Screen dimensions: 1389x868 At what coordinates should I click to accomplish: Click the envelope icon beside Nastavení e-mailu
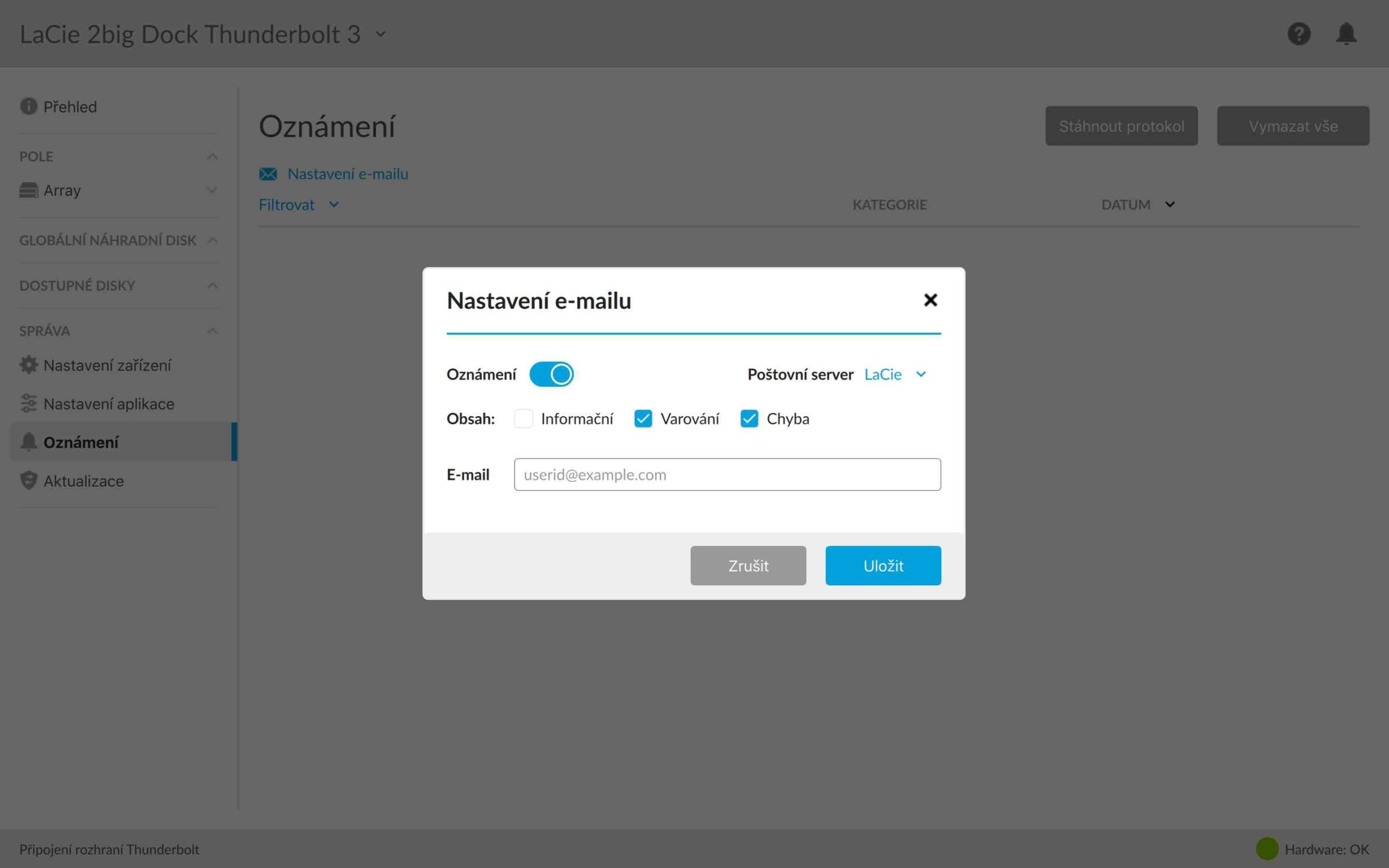point(268,174)
